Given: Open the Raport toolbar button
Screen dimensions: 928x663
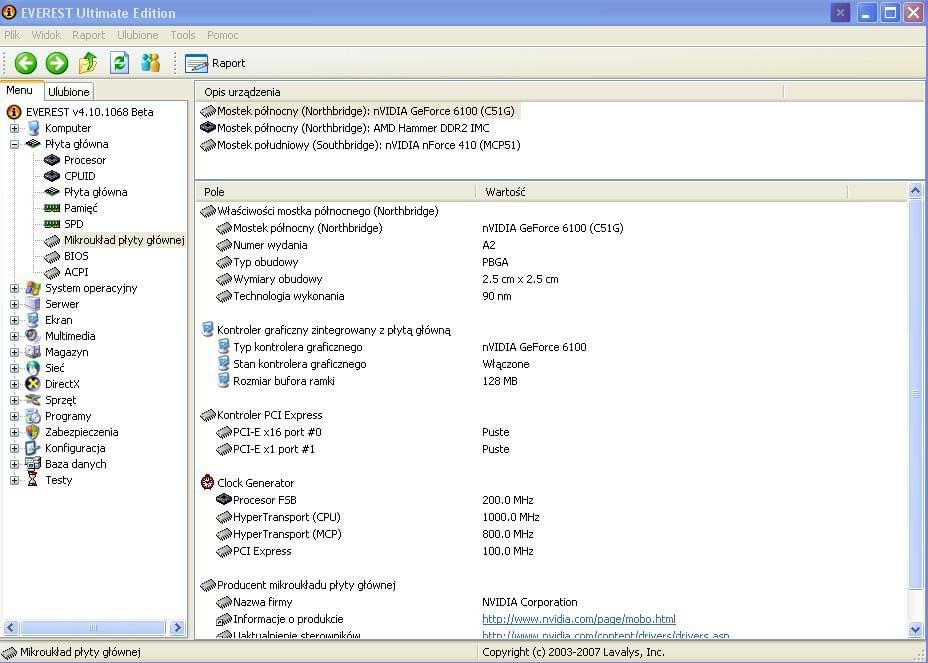Looking at the screenshot, I should click(215, 63).
